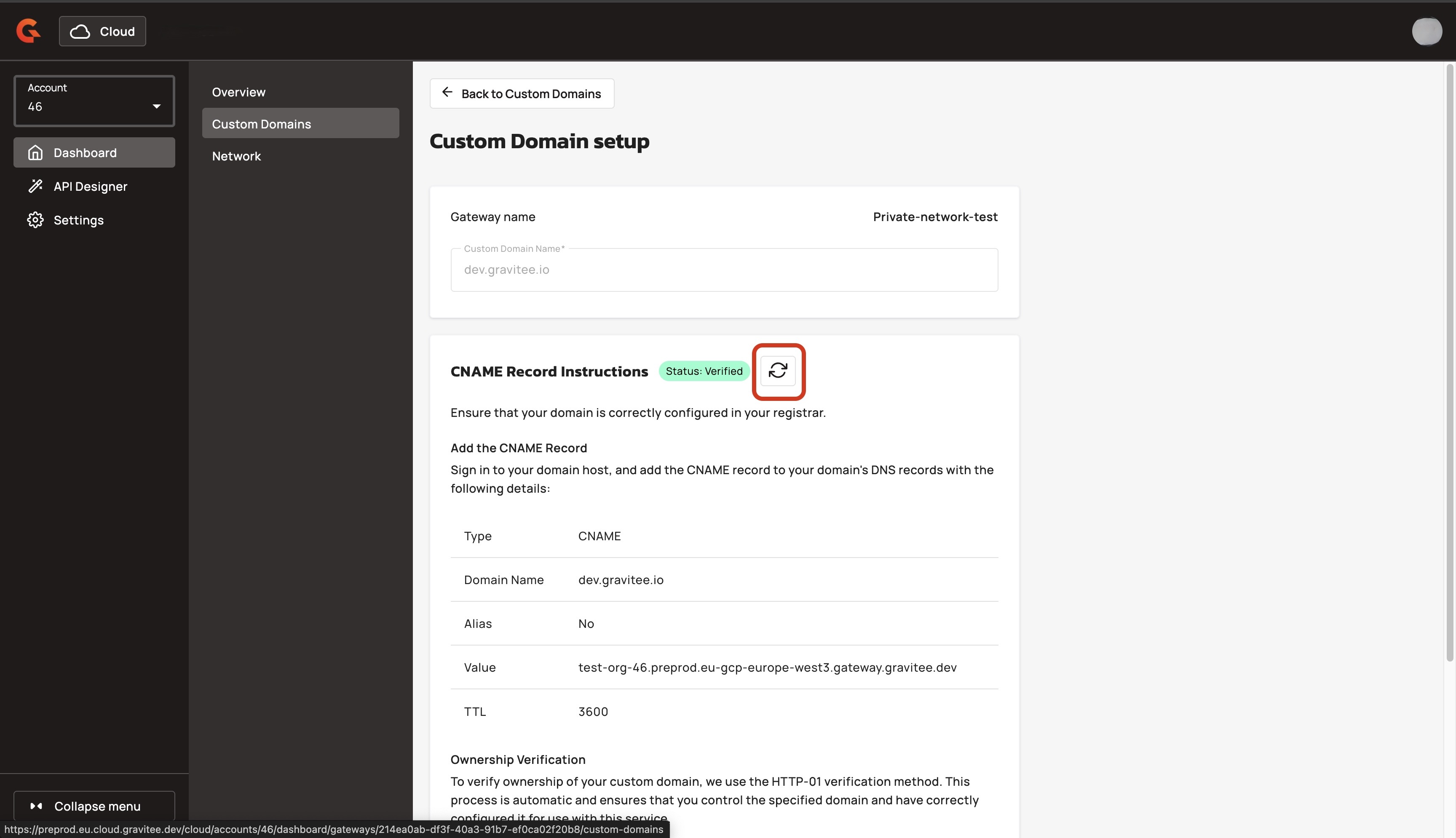Click the Status: Verified badge

(704, 371)
